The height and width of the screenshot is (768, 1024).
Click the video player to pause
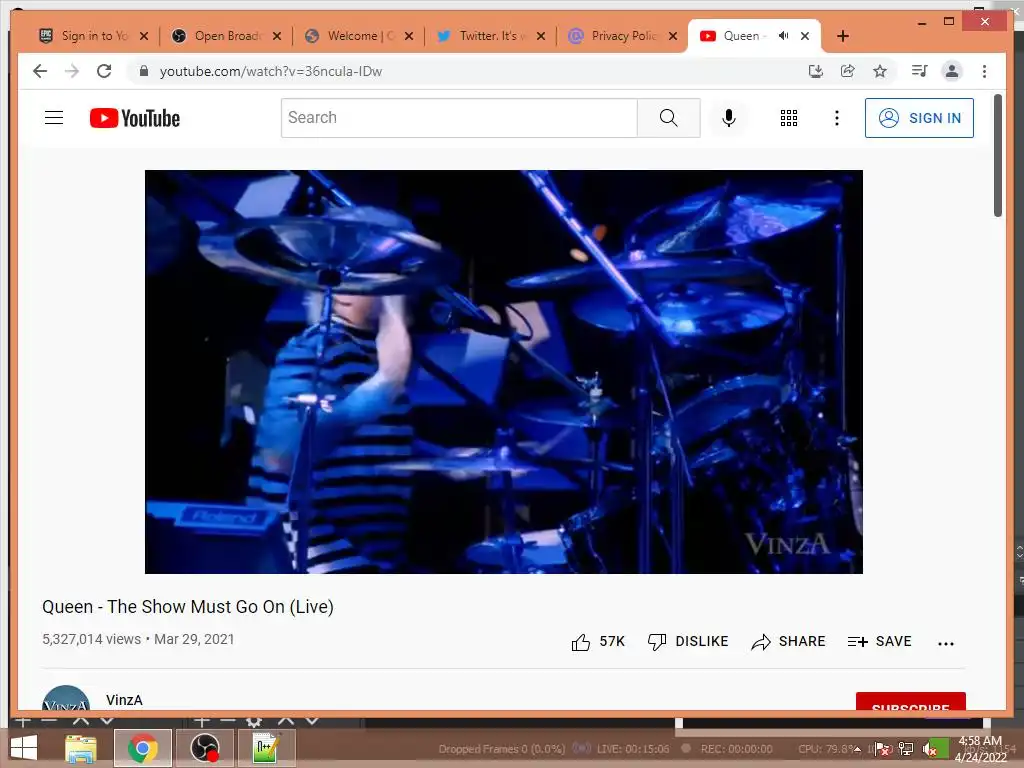[x=504, y=372]
